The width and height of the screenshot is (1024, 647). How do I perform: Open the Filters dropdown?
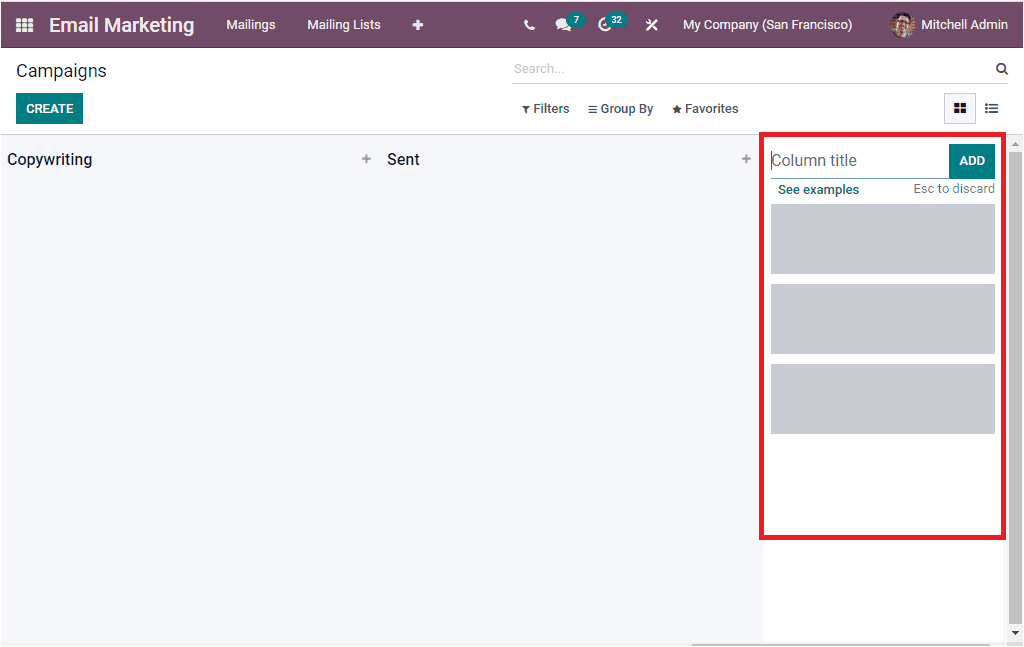click(x=545, y=108)
